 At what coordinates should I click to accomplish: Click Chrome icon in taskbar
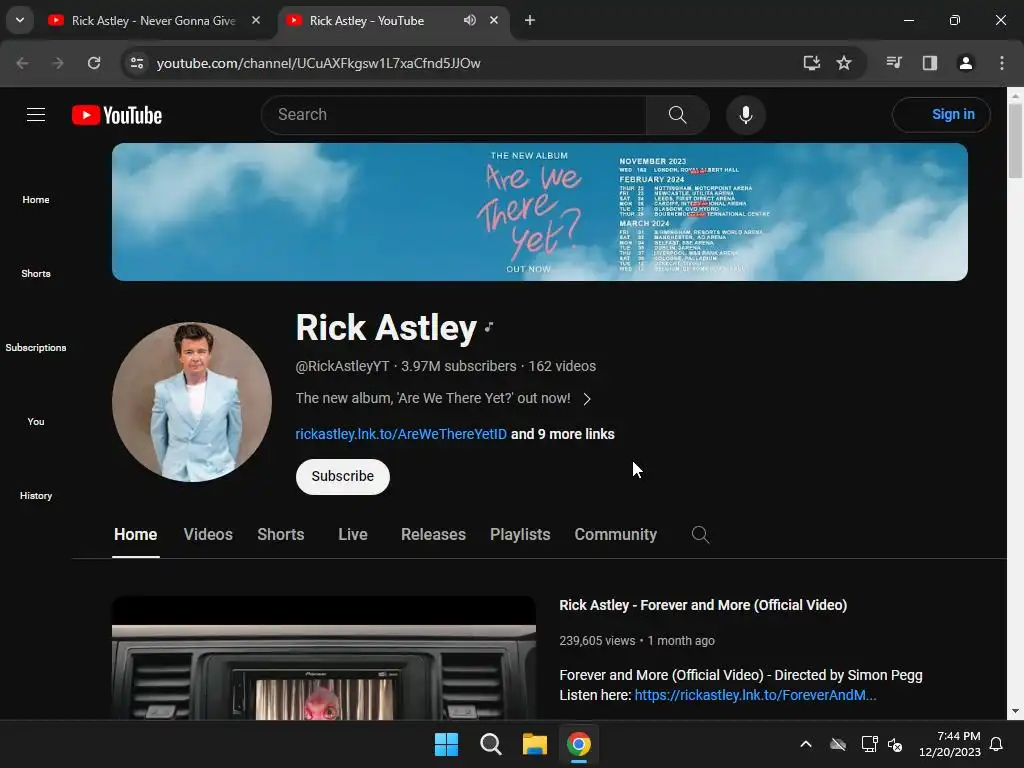[x=579, y=744]
